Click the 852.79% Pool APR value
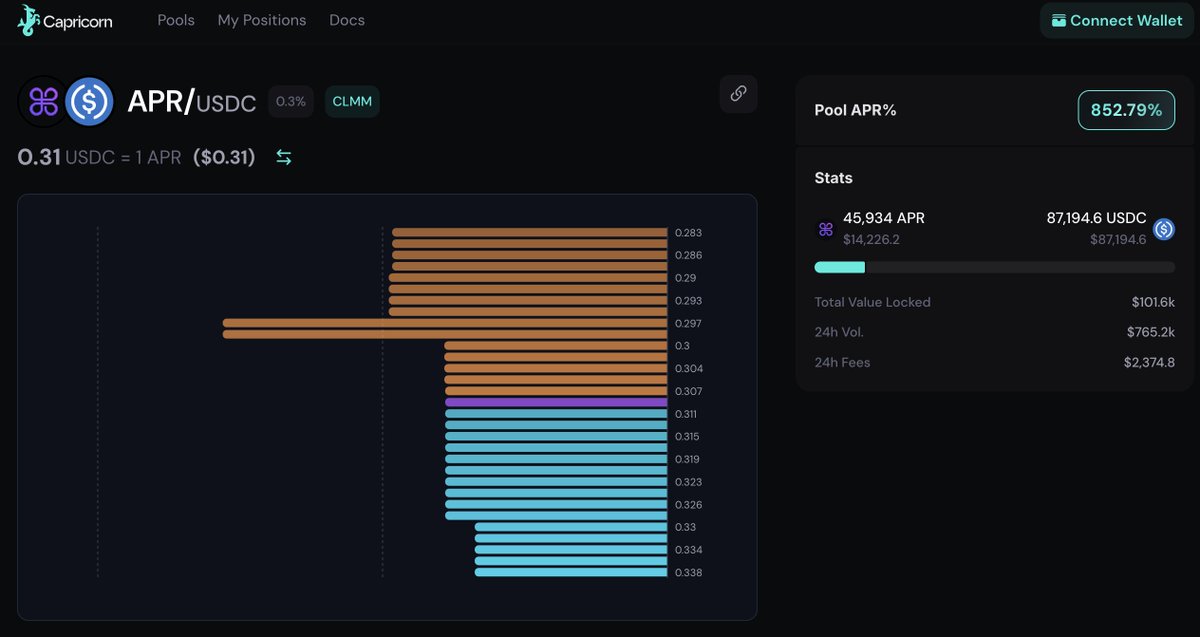Image resolution: width=1200 pixels, height=637 pixels. pyautogui.click(x=1126, y=110)
